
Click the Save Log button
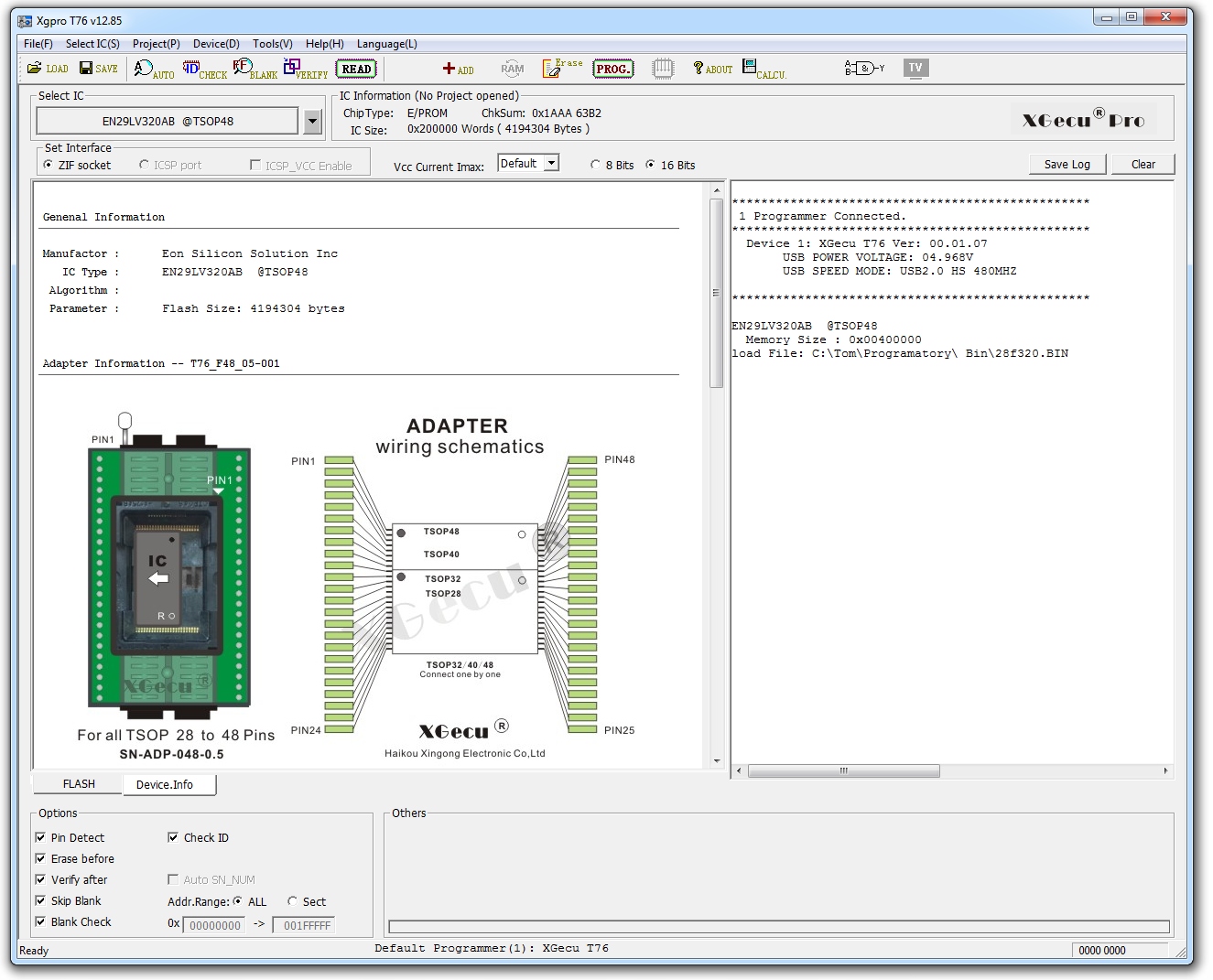(x=1067, y=165)
